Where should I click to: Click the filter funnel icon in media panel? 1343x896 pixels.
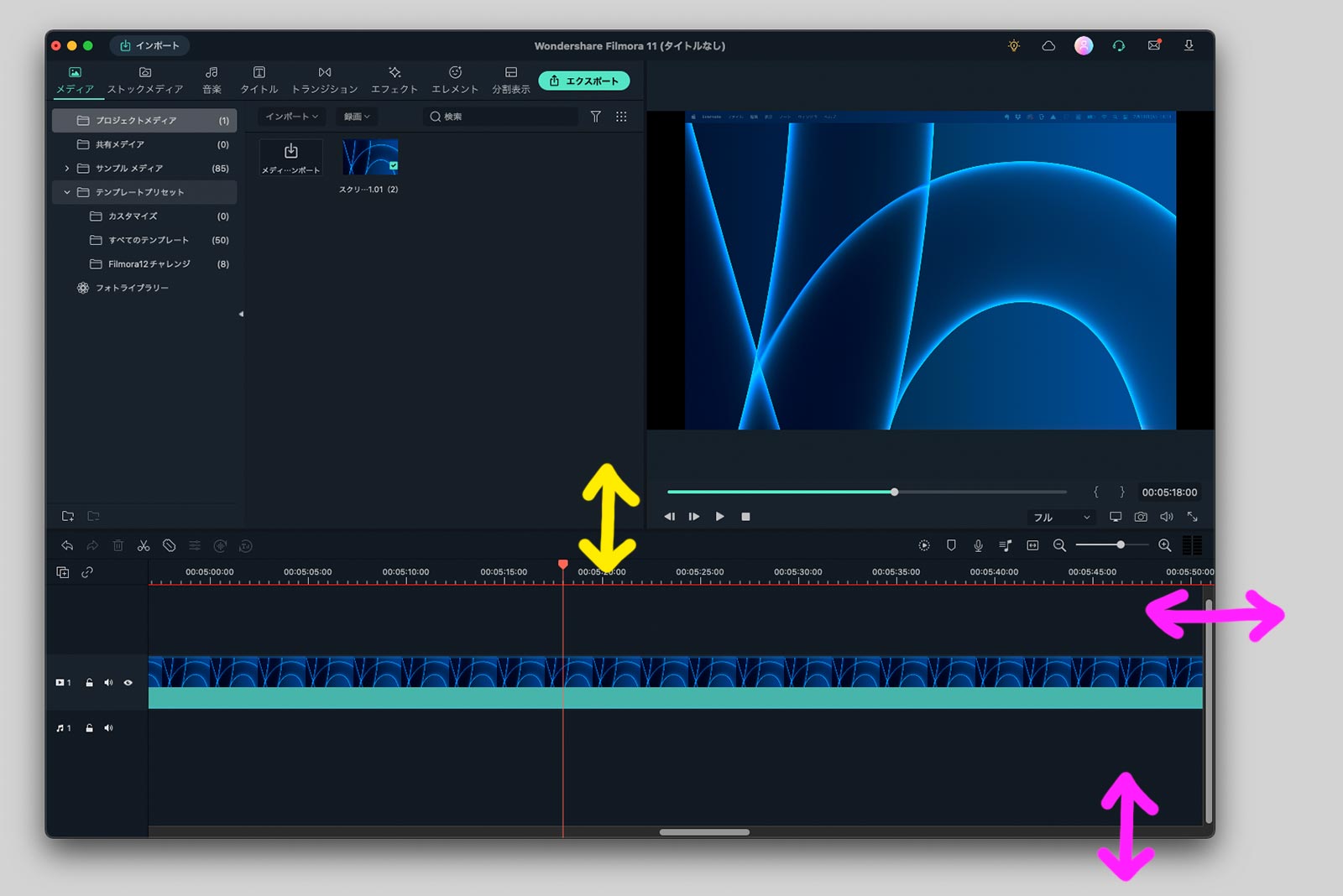(x=595, y=117)
